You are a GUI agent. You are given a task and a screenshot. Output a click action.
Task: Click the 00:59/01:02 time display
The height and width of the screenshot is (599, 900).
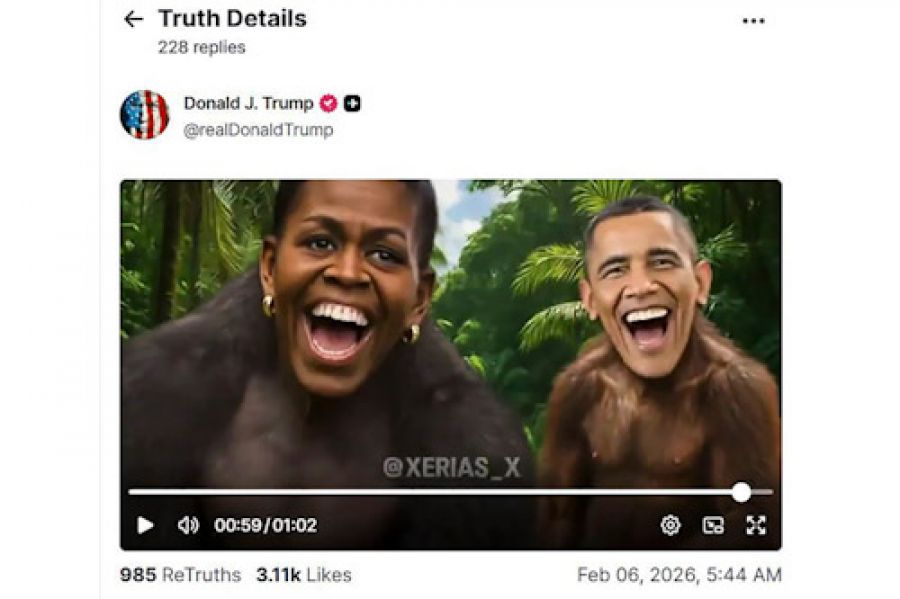point(265,525)
